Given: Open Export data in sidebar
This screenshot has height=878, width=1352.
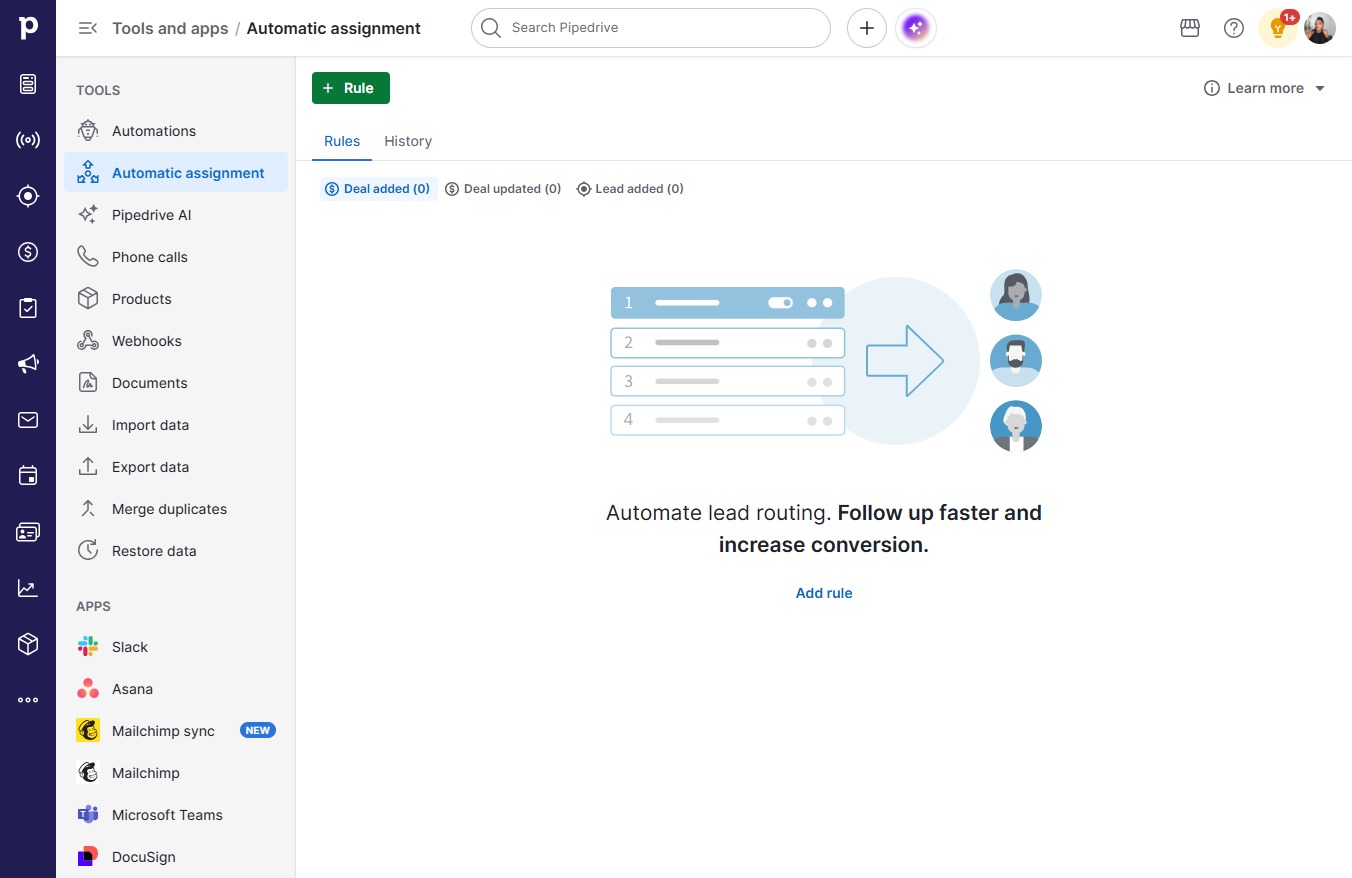Looking at the screenshot, I should (176, 467).
